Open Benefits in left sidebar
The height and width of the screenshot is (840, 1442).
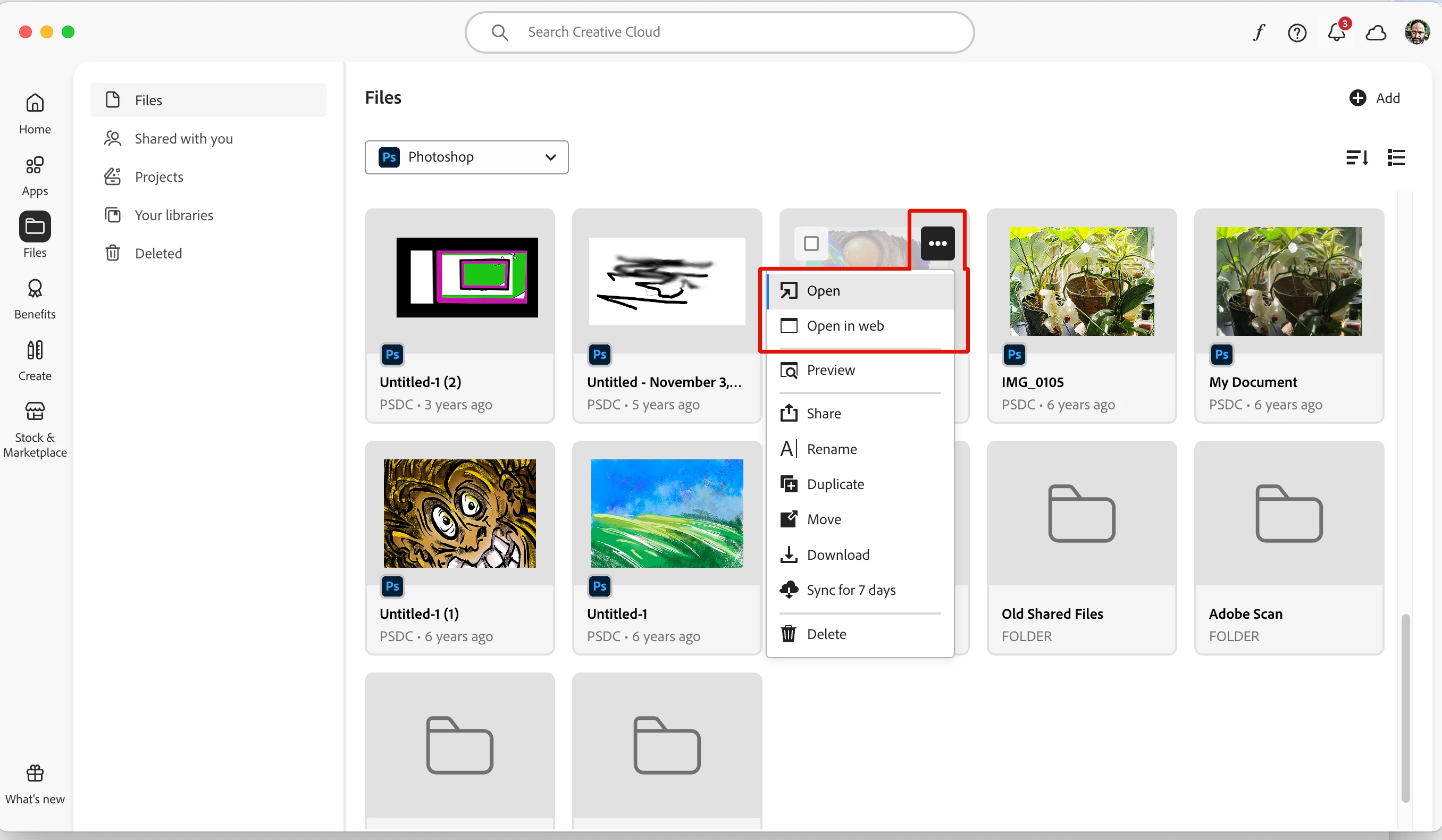(35, 299)
